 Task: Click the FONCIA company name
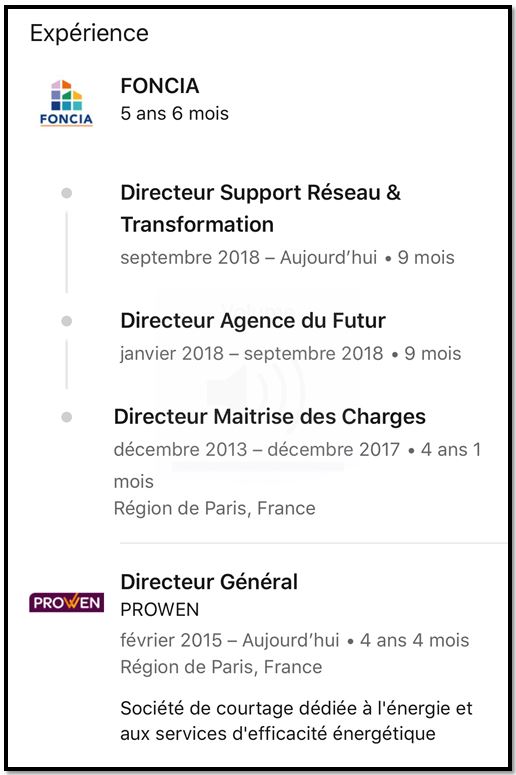tap(160, 86)
